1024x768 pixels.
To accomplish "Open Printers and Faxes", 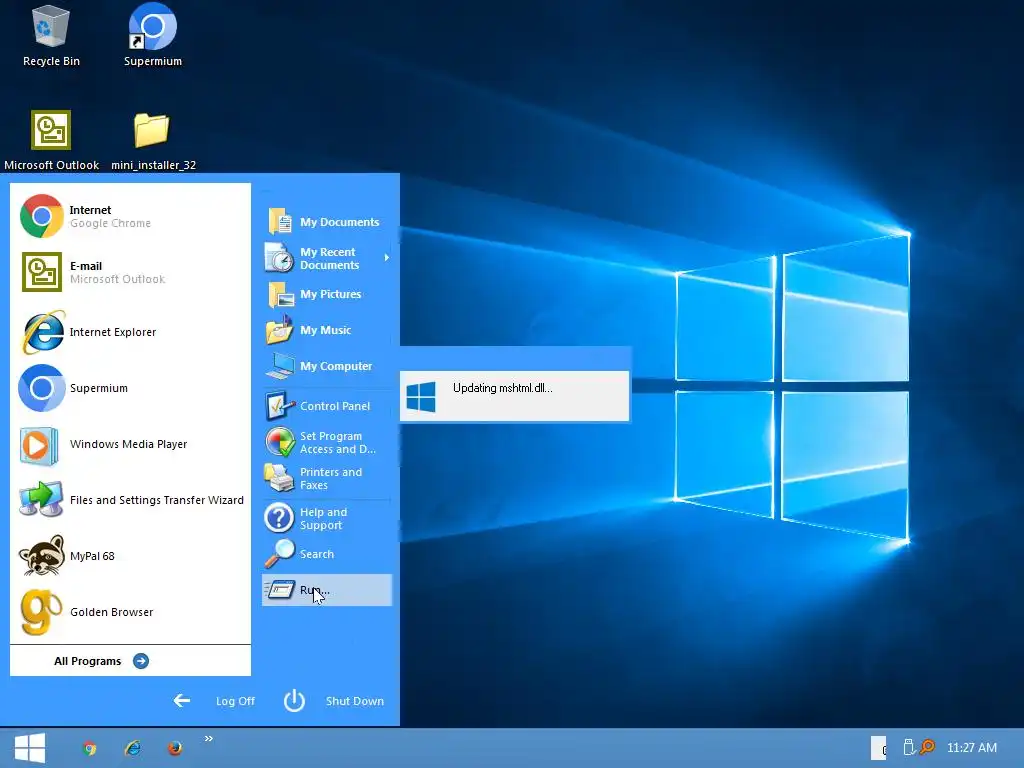I will (327, 478).
